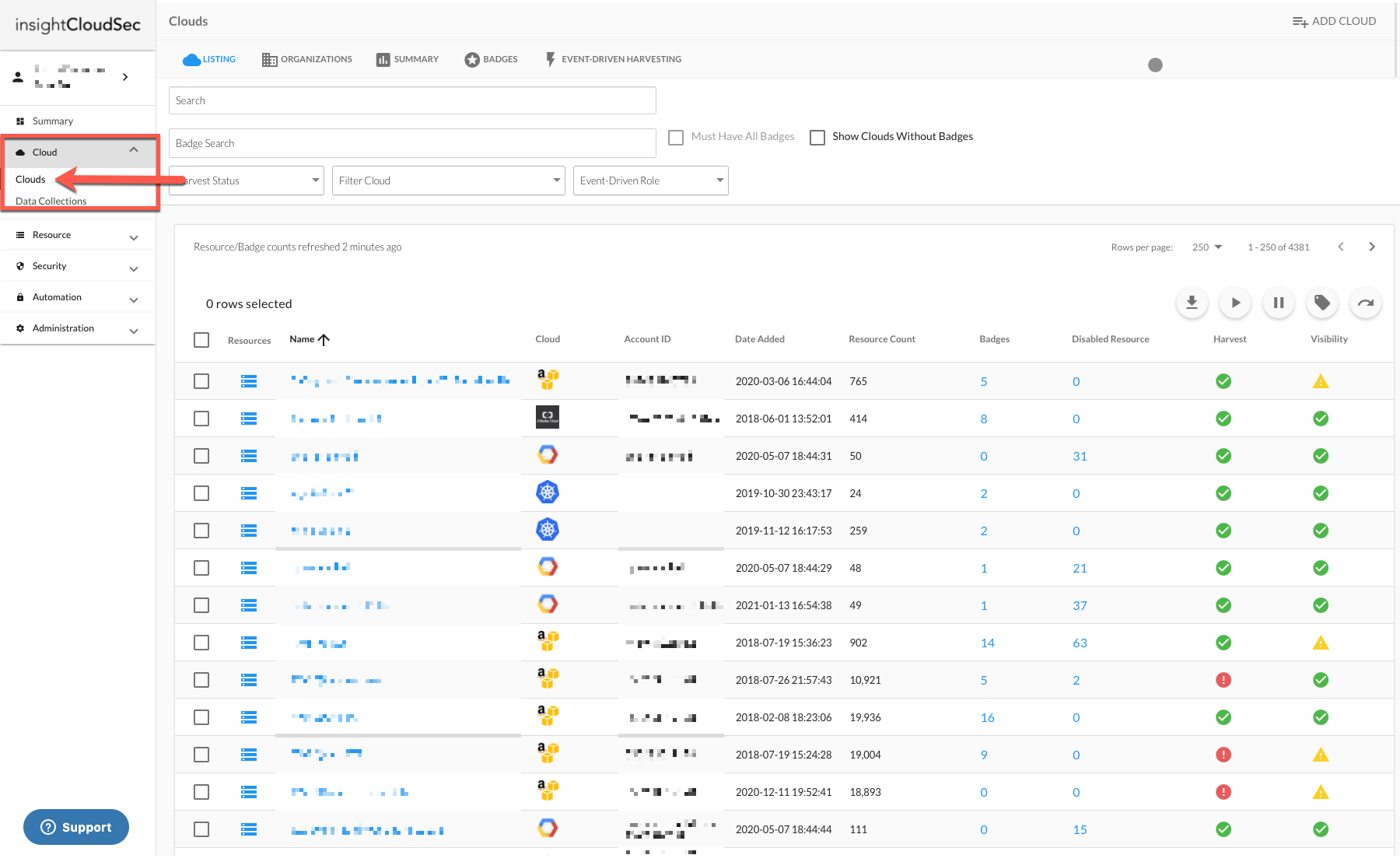Select the row added 2020-05-07 18:44:31
This screenshot has width=1400, height=862.
coord(201,456)
